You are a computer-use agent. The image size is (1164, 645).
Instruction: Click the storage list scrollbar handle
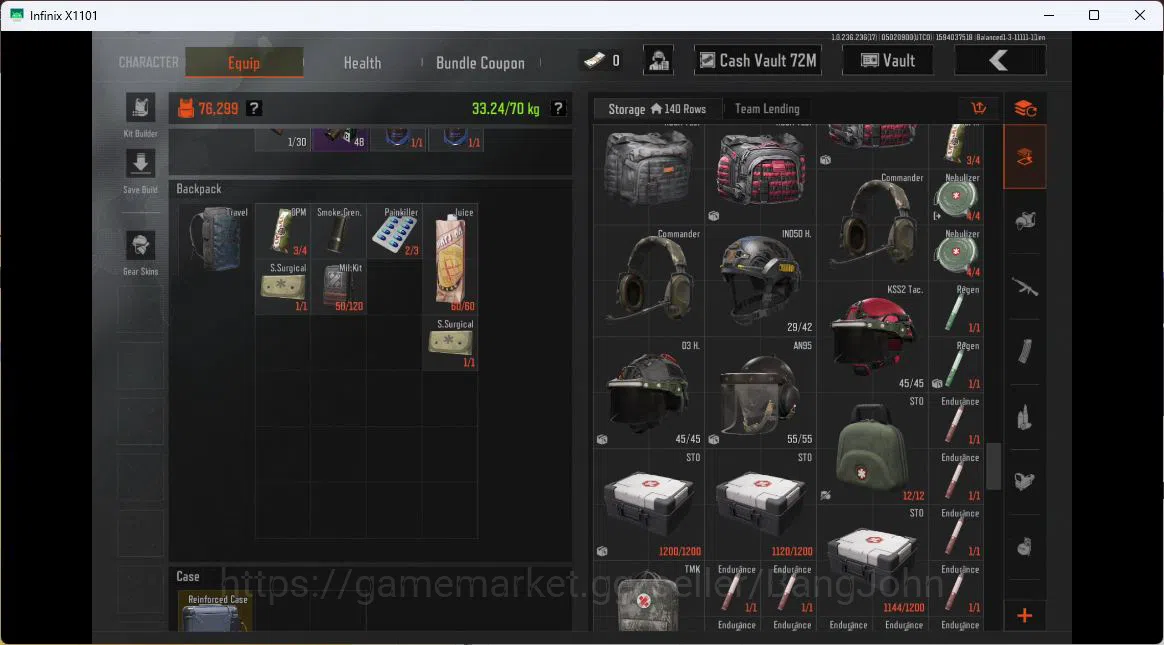point(993,466)
